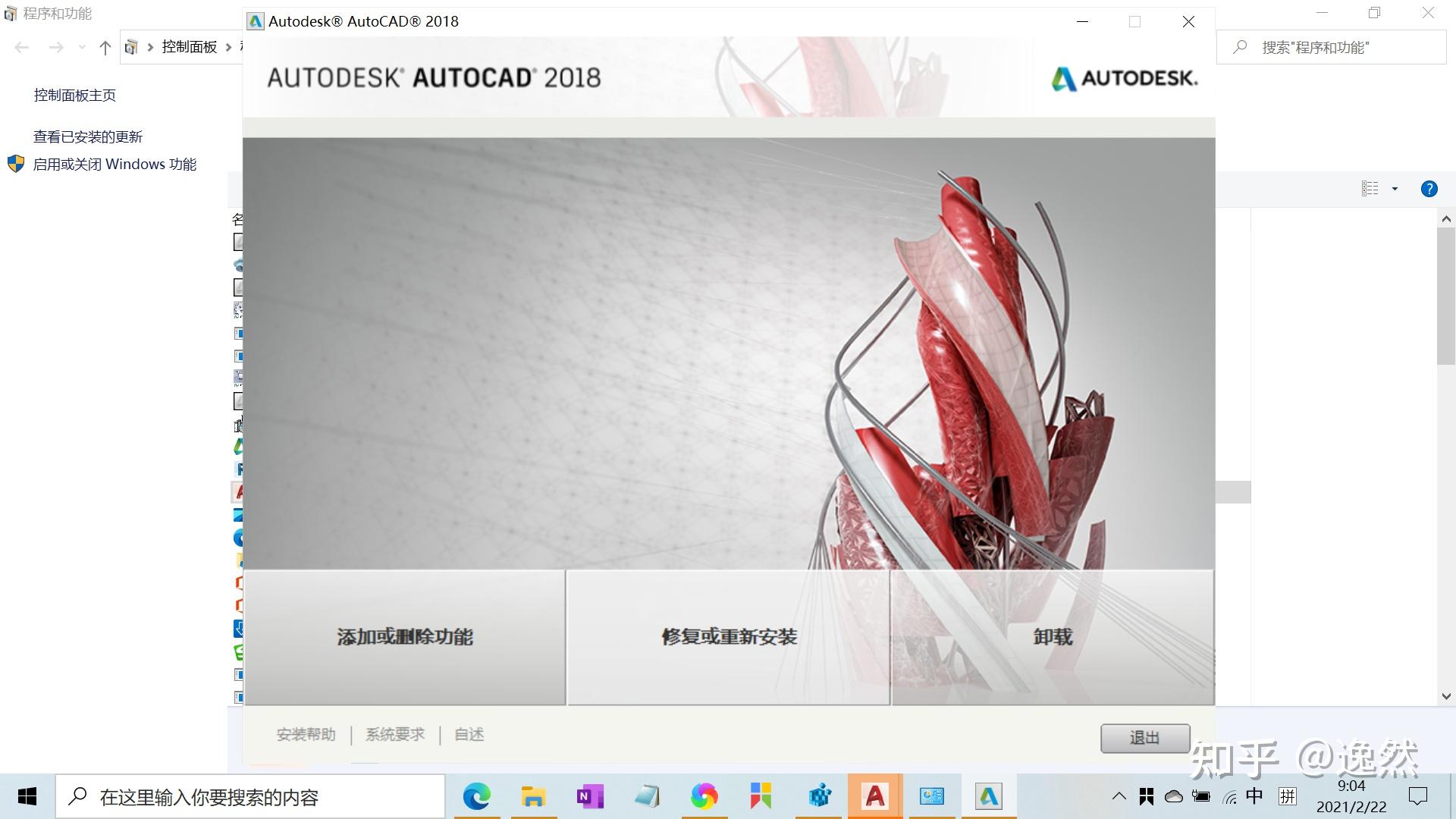The height and width of the screenshot is (819, 1456).
Task: Open the Wi-Fi network tray icon
Action: click(x=1229, y=796)
